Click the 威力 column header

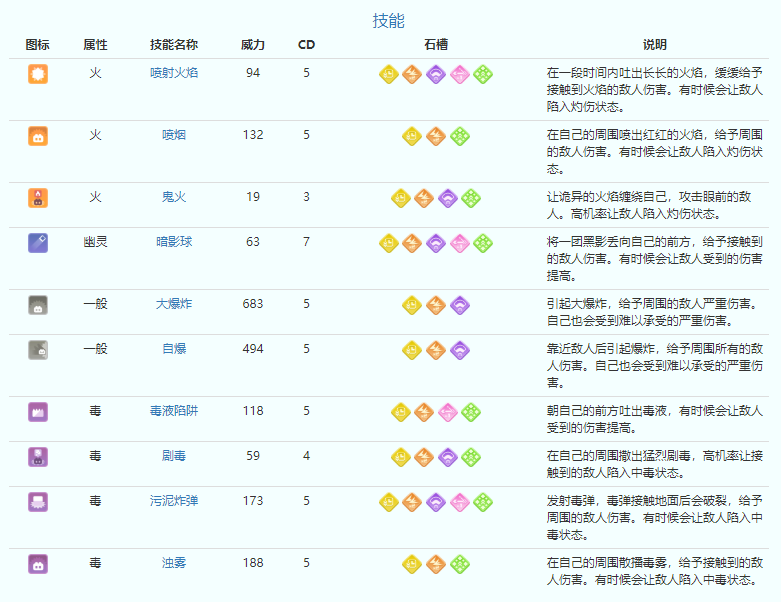coord(253,45)
